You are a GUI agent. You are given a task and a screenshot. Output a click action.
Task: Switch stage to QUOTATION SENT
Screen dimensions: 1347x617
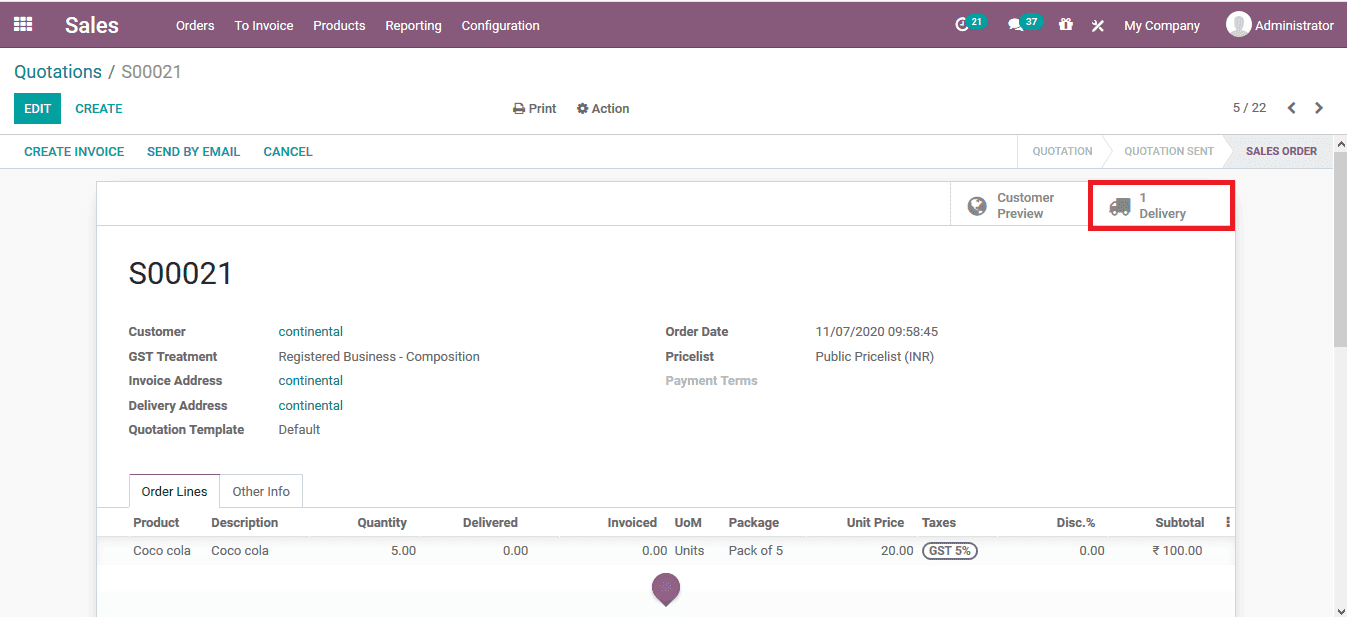1168,151
